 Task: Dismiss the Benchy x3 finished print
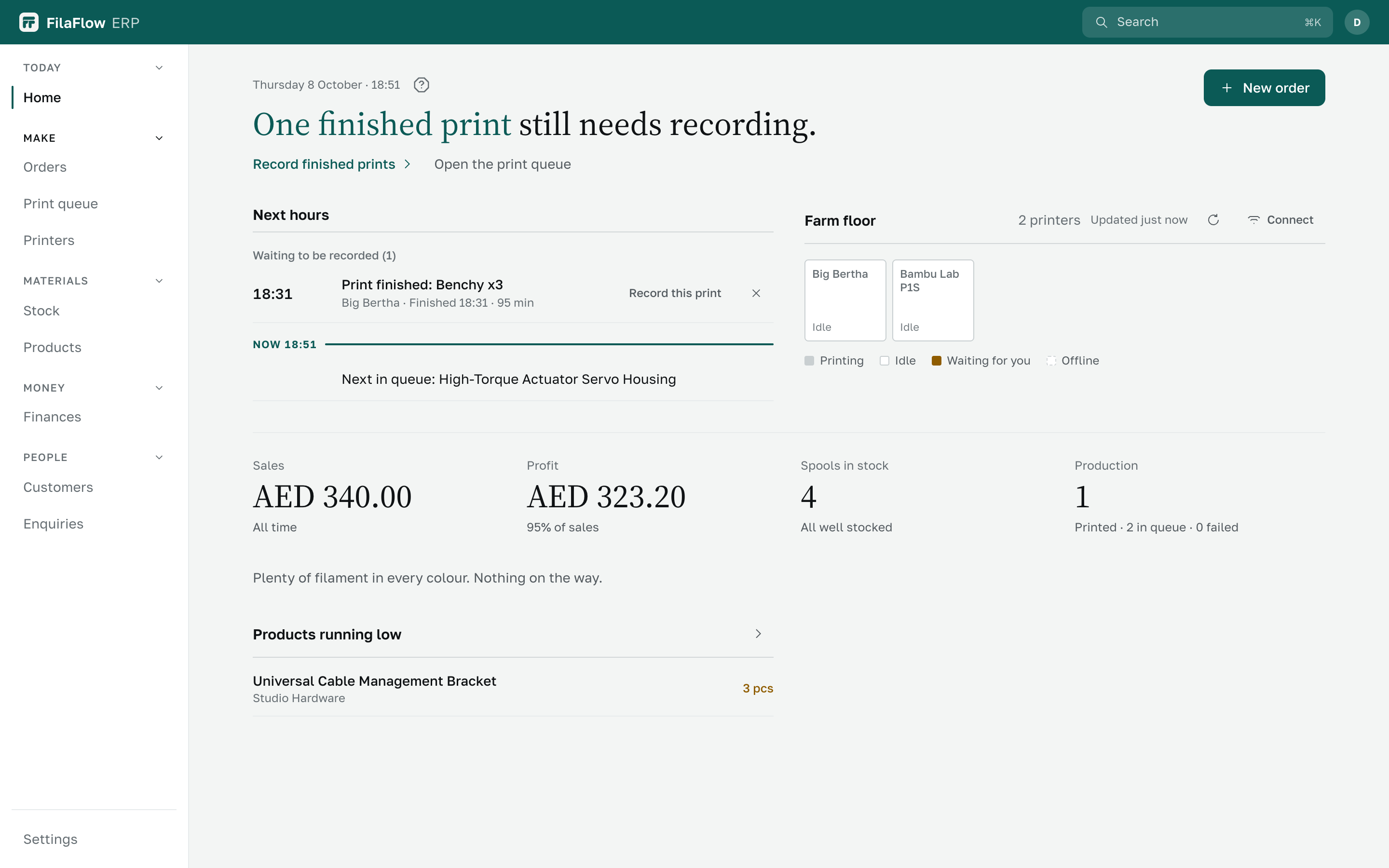pos(756,293)
